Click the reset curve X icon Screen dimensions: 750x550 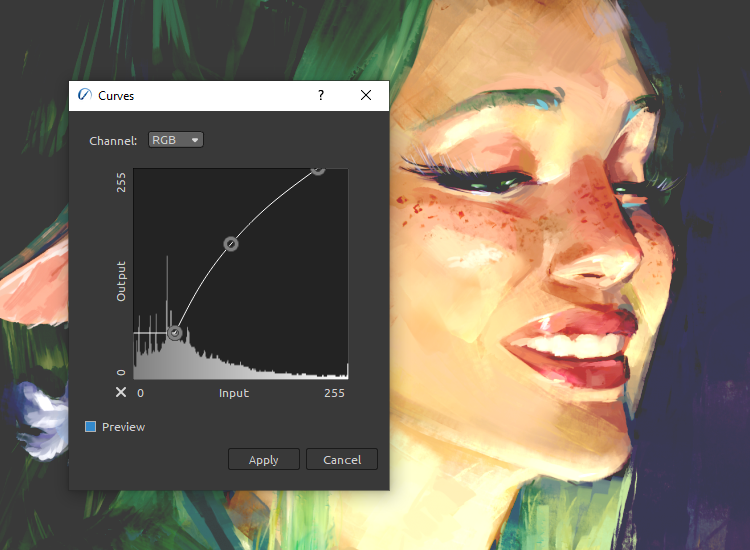click(x=121, y=393)
